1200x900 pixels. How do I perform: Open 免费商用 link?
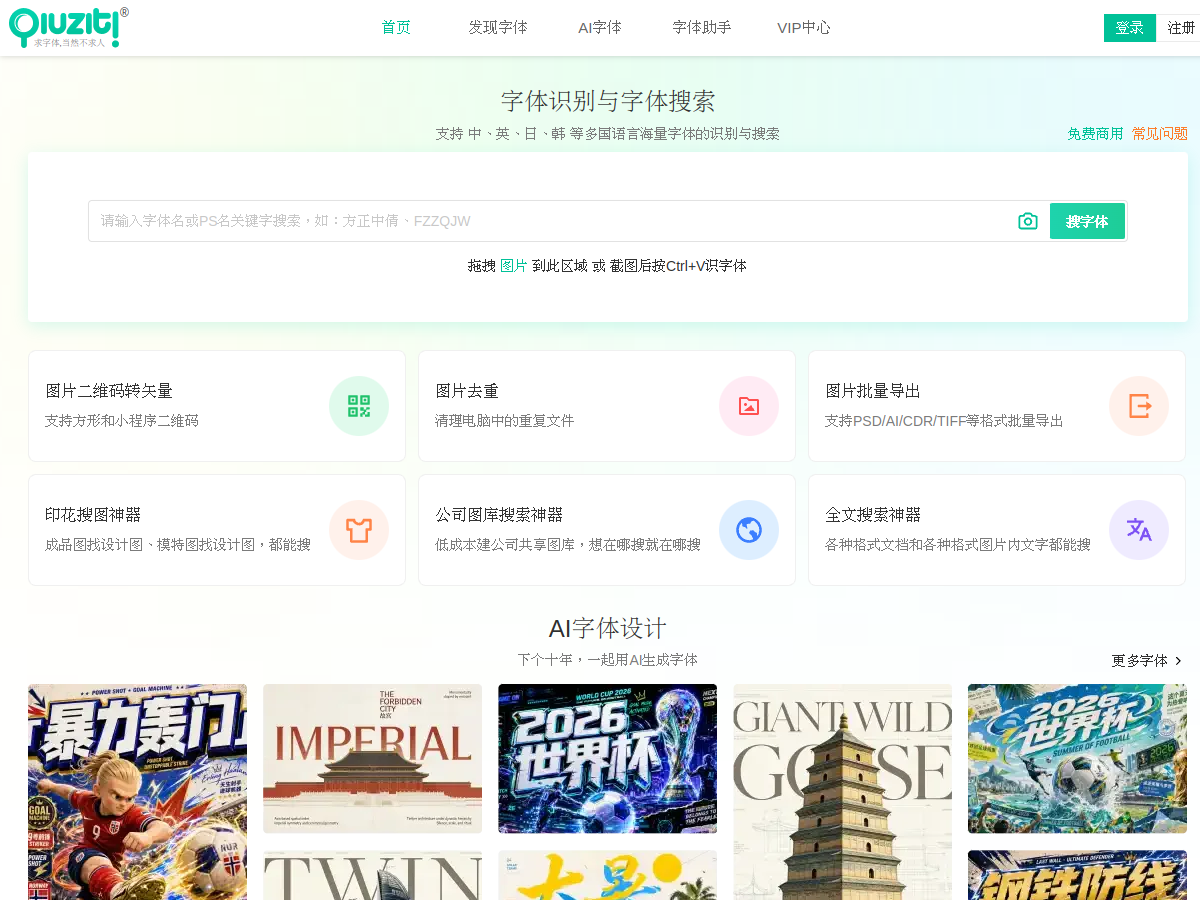[x=1095, y=134]
